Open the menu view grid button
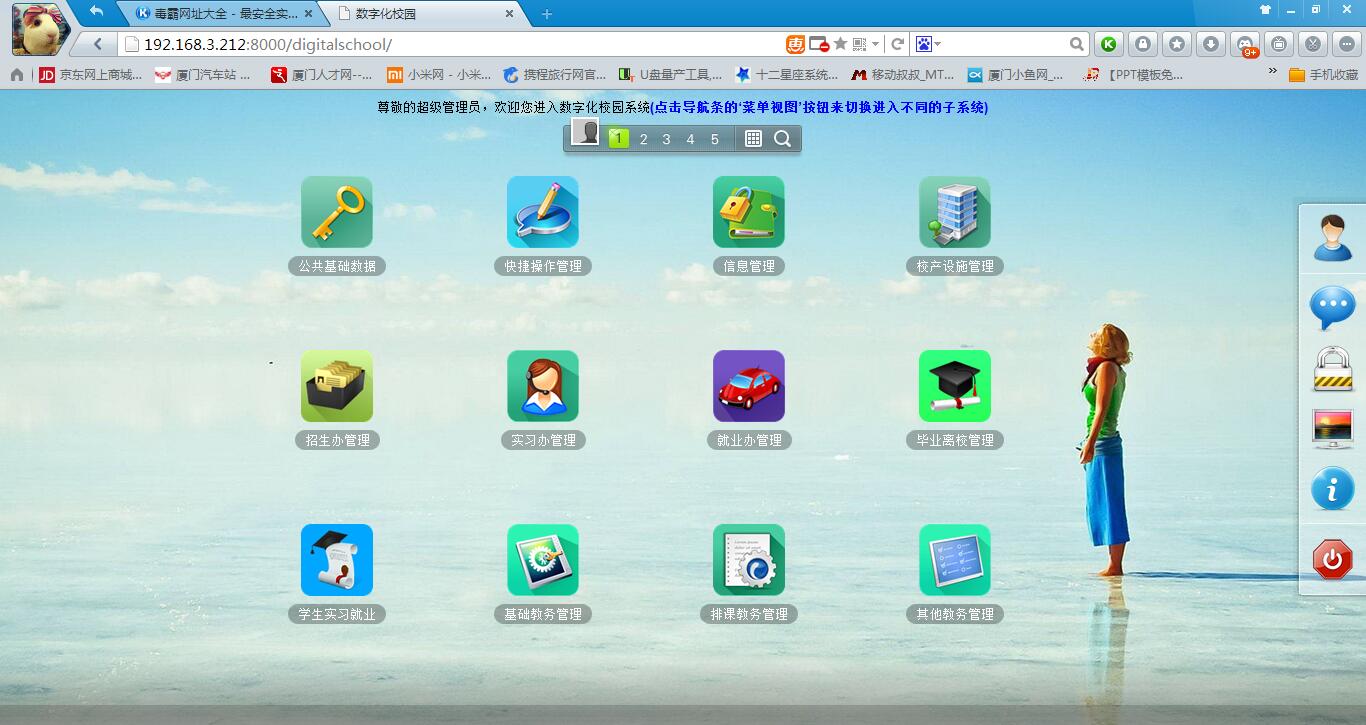 [754, 139]
